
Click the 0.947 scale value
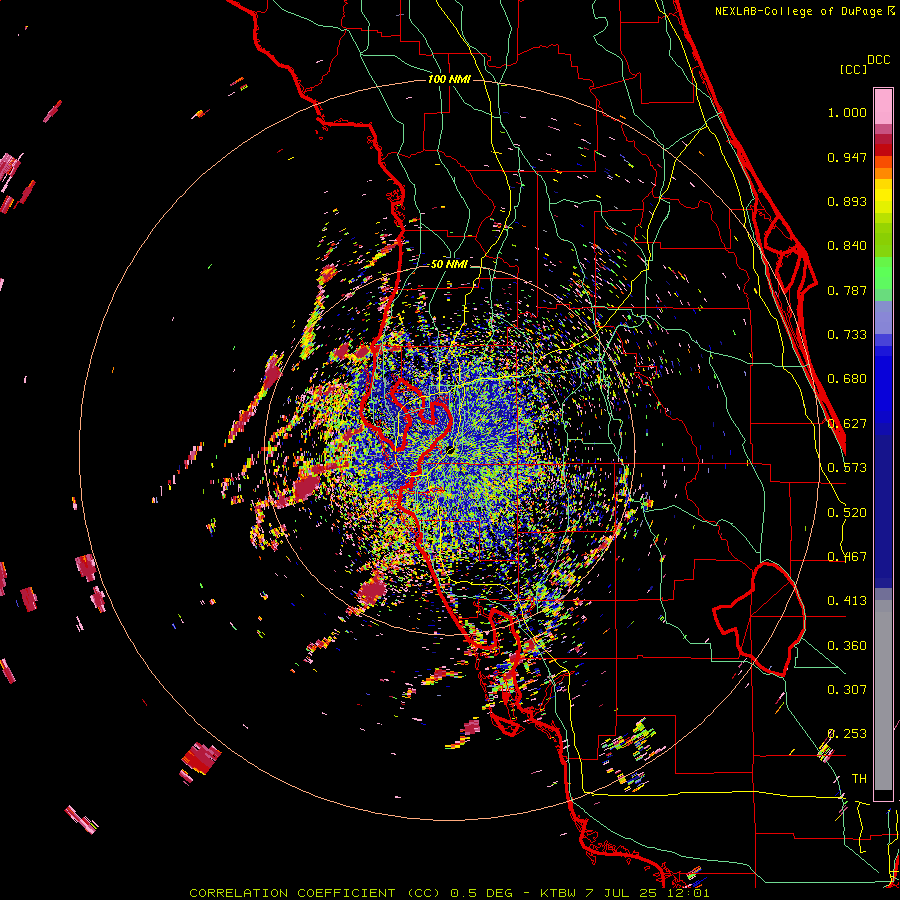[x=847, y=157]
